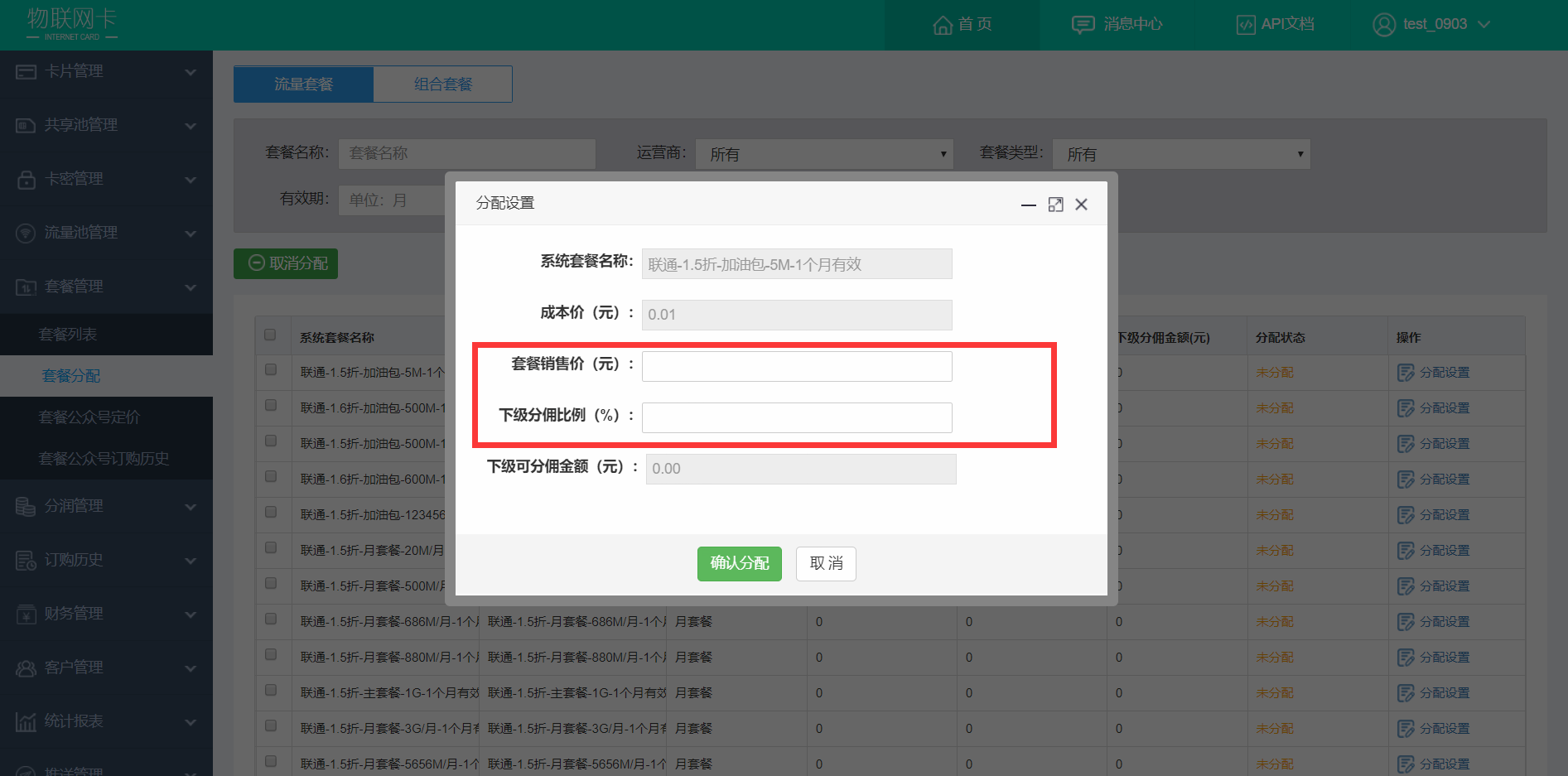
Task: Click the 订购历史 sidebar icon
Action: [27, 561]
